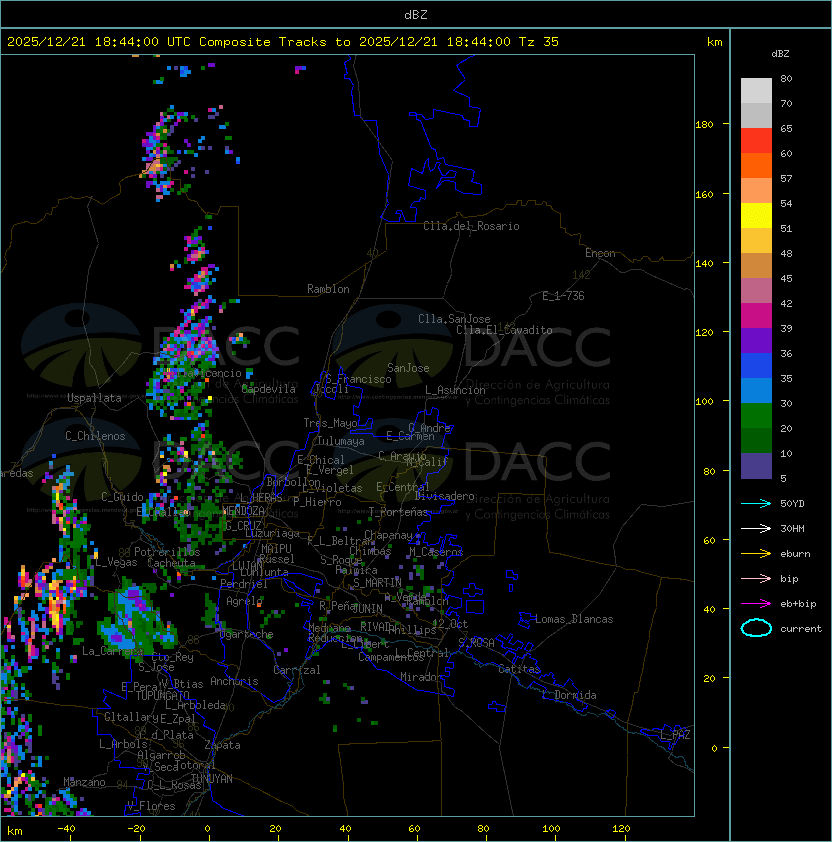The width and height of the screenshot is (832, 842).
Task: Click the 'Carrizal' map label
Action: click(296, 670)
